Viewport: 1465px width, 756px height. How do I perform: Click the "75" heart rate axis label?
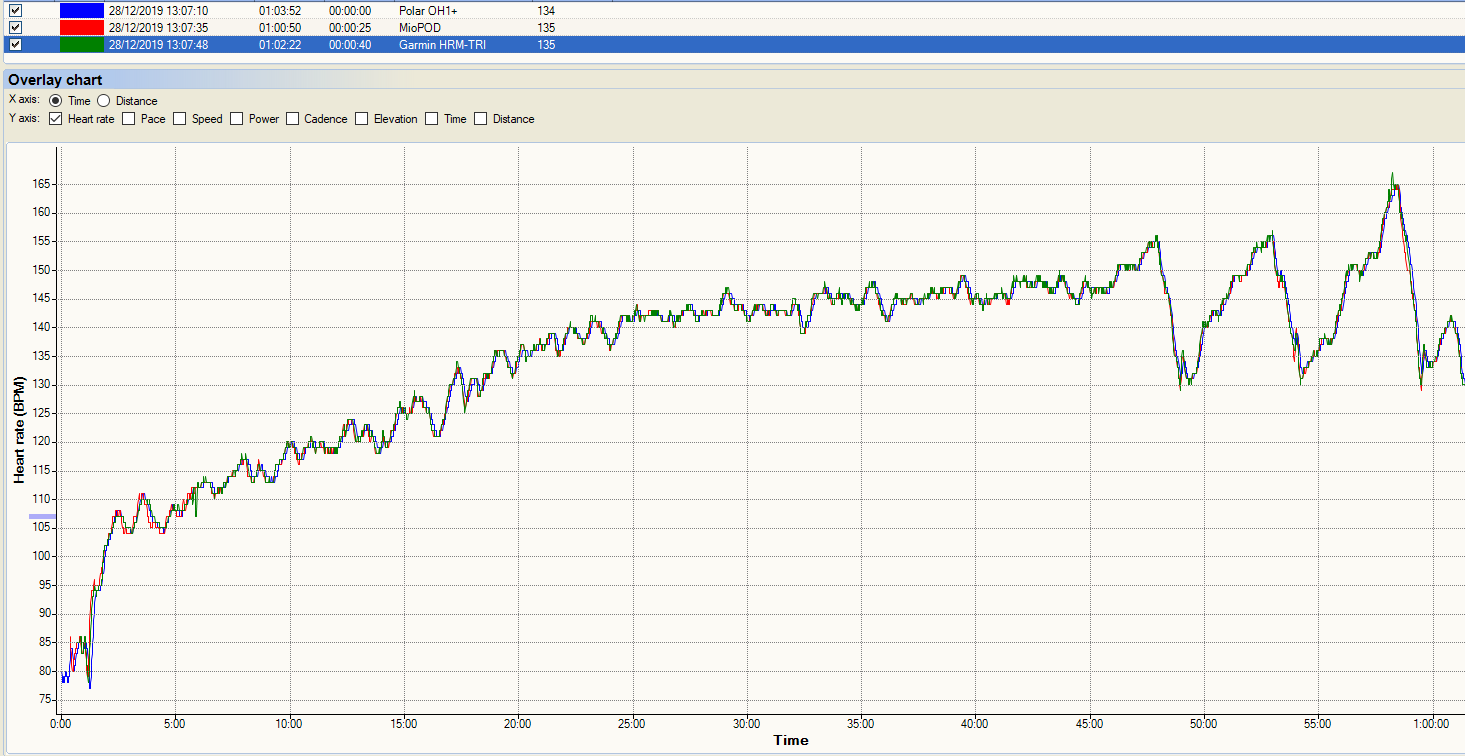46,700
